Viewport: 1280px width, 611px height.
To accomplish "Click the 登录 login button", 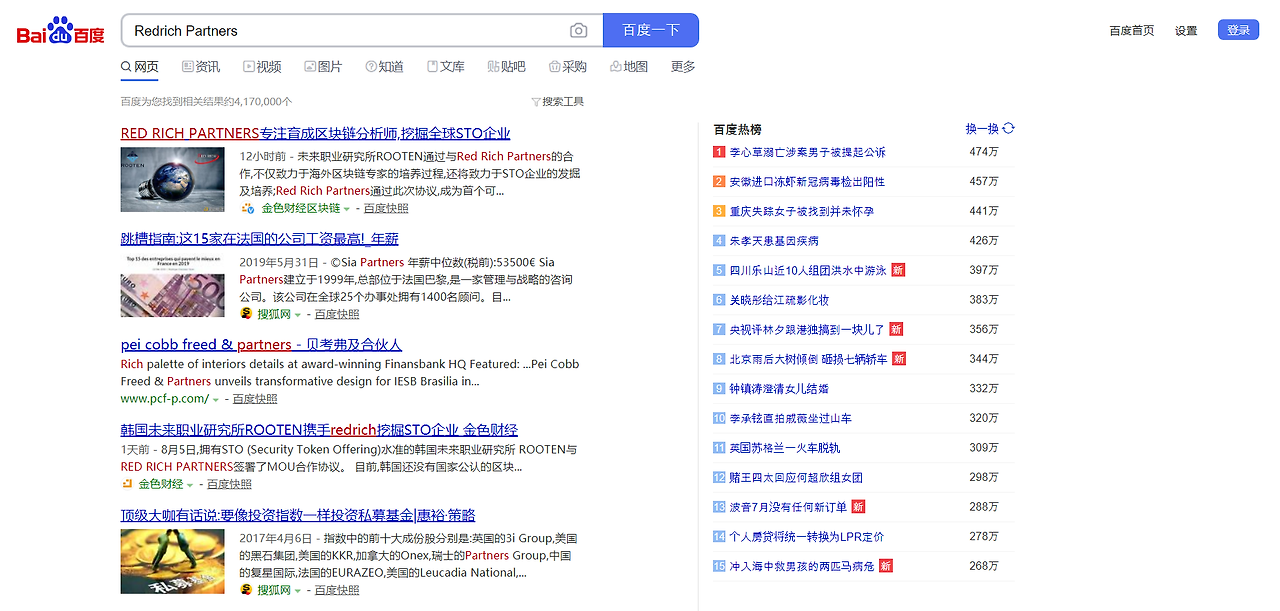I will (x=1238, y=30).
